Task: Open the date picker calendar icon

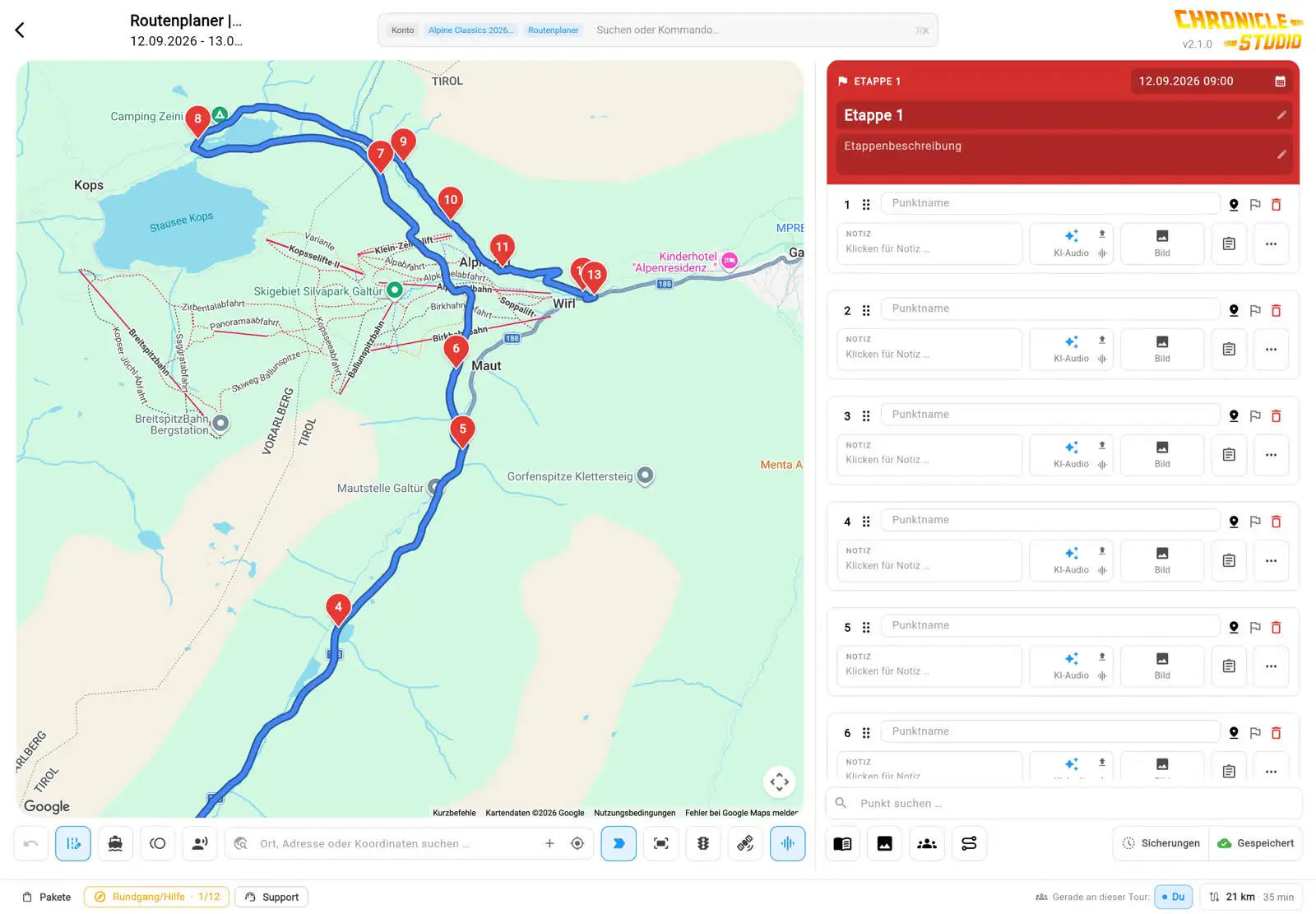Action: 1280,81
